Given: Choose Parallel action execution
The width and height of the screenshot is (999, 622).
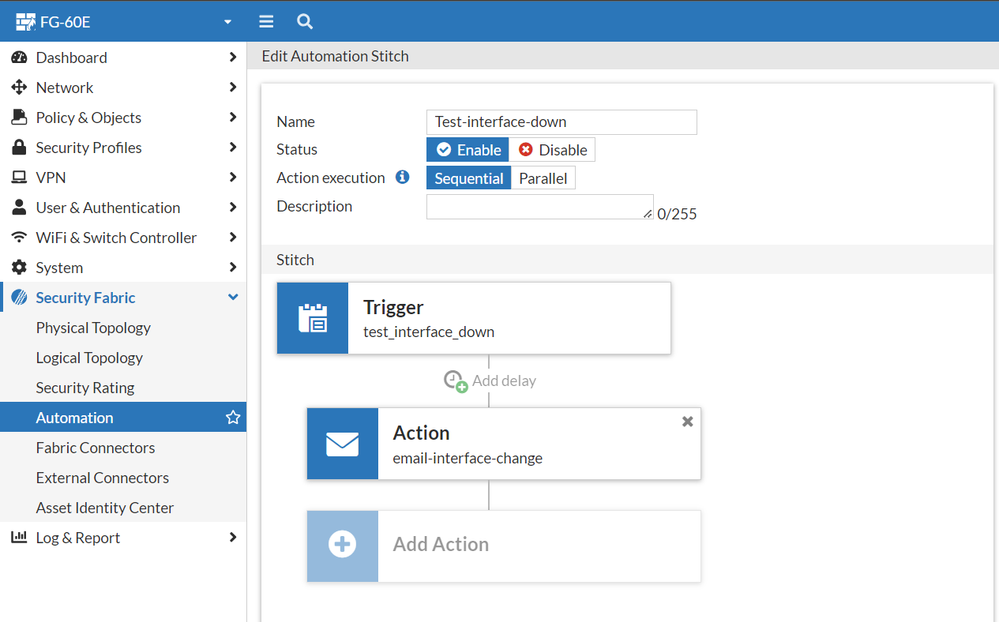Looking at the screenshot, I should (x=543, y=178).
